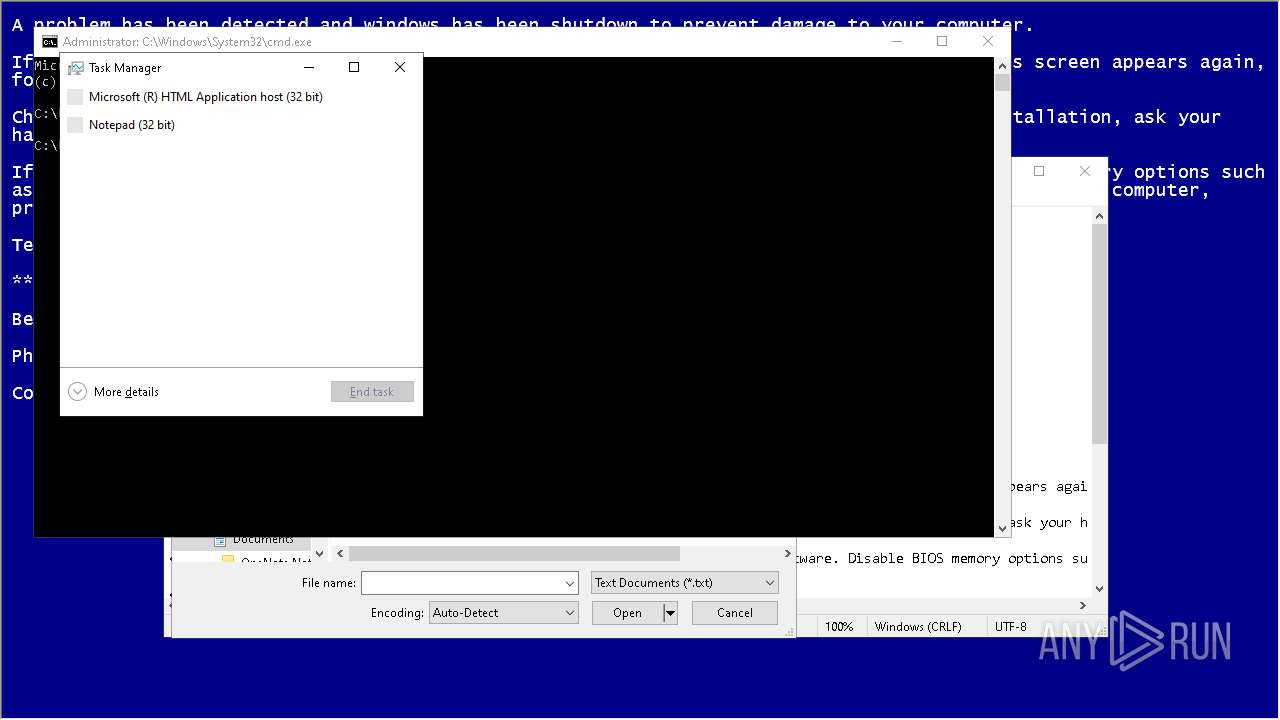Screen dimensions: 1280x720
Task: Click the Open dialog resize grip
Action: 789,631
